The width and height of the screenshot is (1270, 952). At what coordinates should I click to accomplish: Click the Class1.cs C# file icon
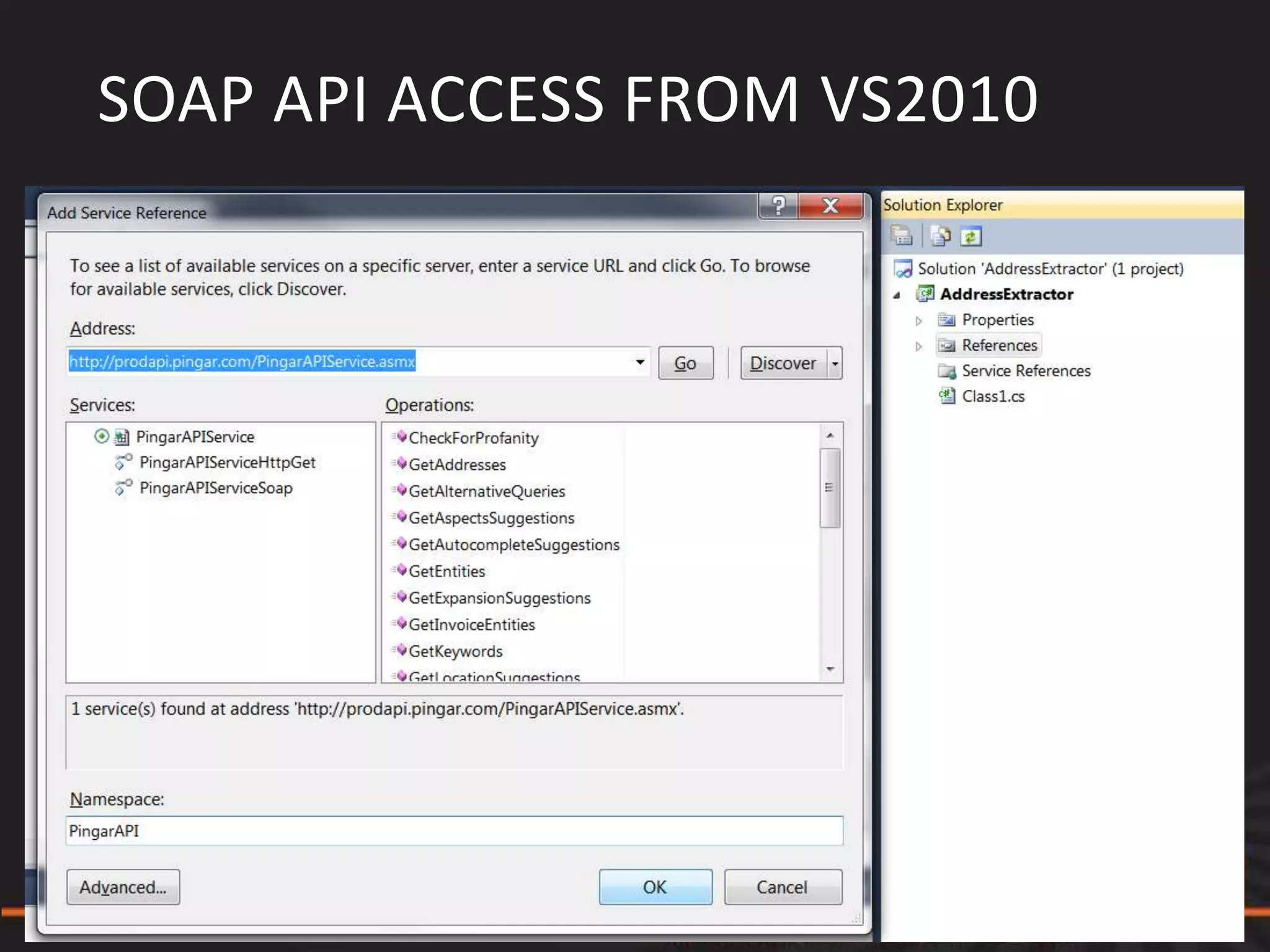coord(947,395)
